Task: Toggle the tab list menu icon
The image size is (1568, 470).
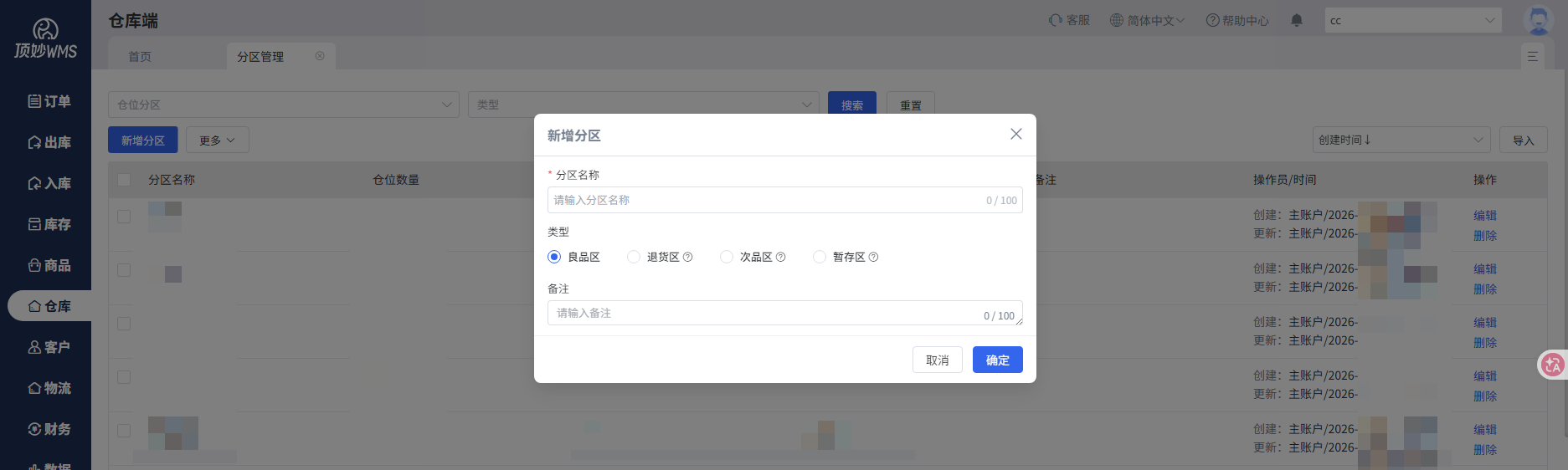Action: (1533, 57)
